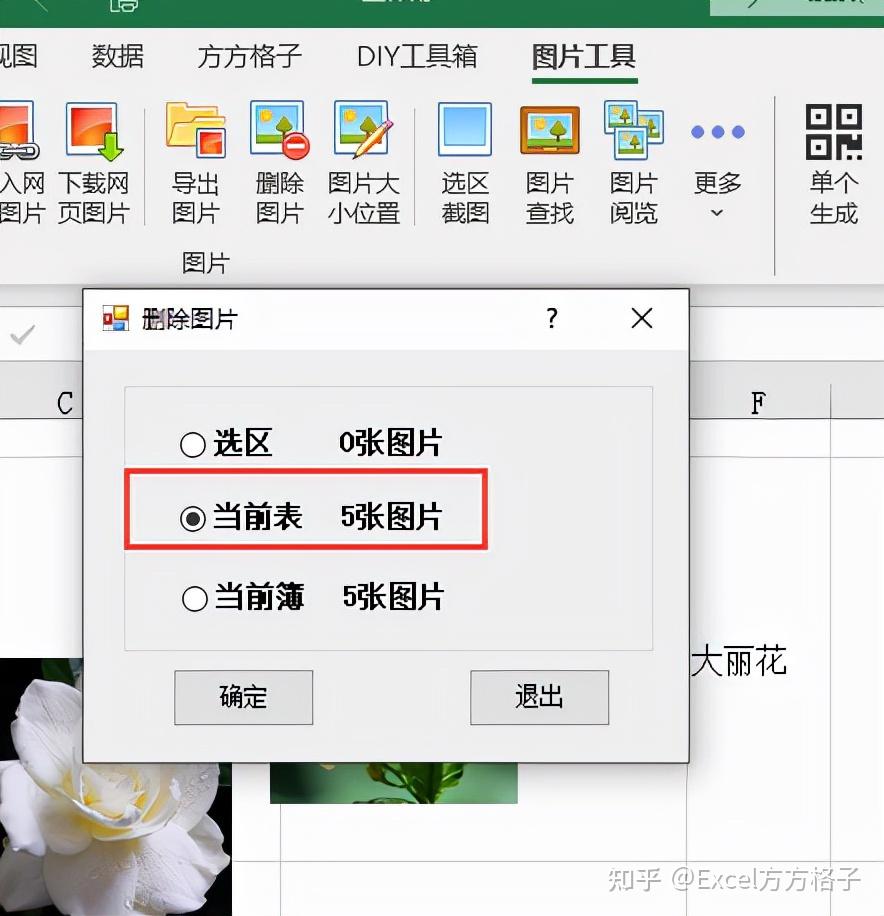Image resolution: width=884 pixels, height=916 pixels.
Task: Open the DIY工具箱 ribbon tab
Action: click(416, 57)
